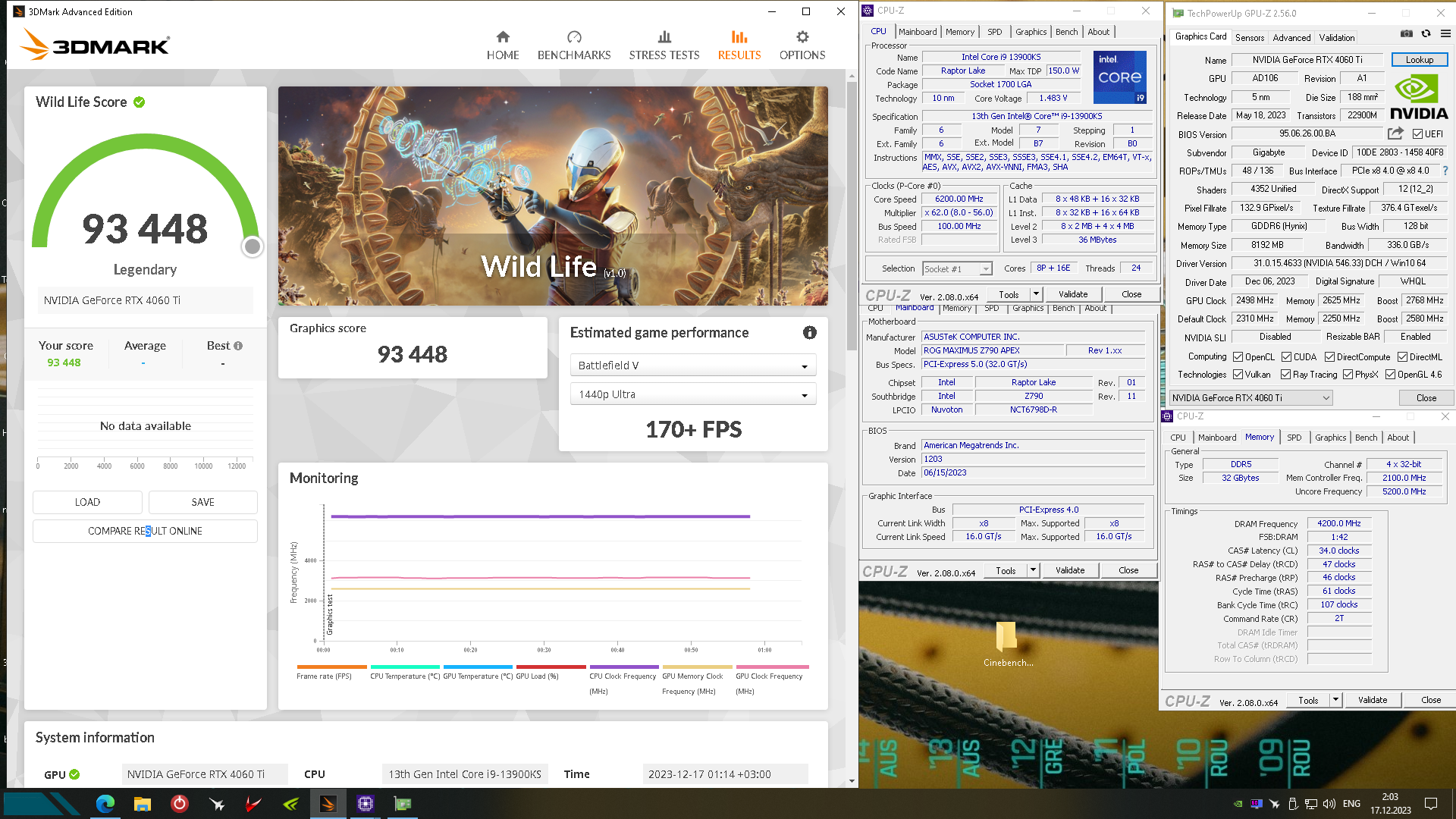Open the Battlefield V game dropdown
The image size is (1456, 819).
coord(693,366)
